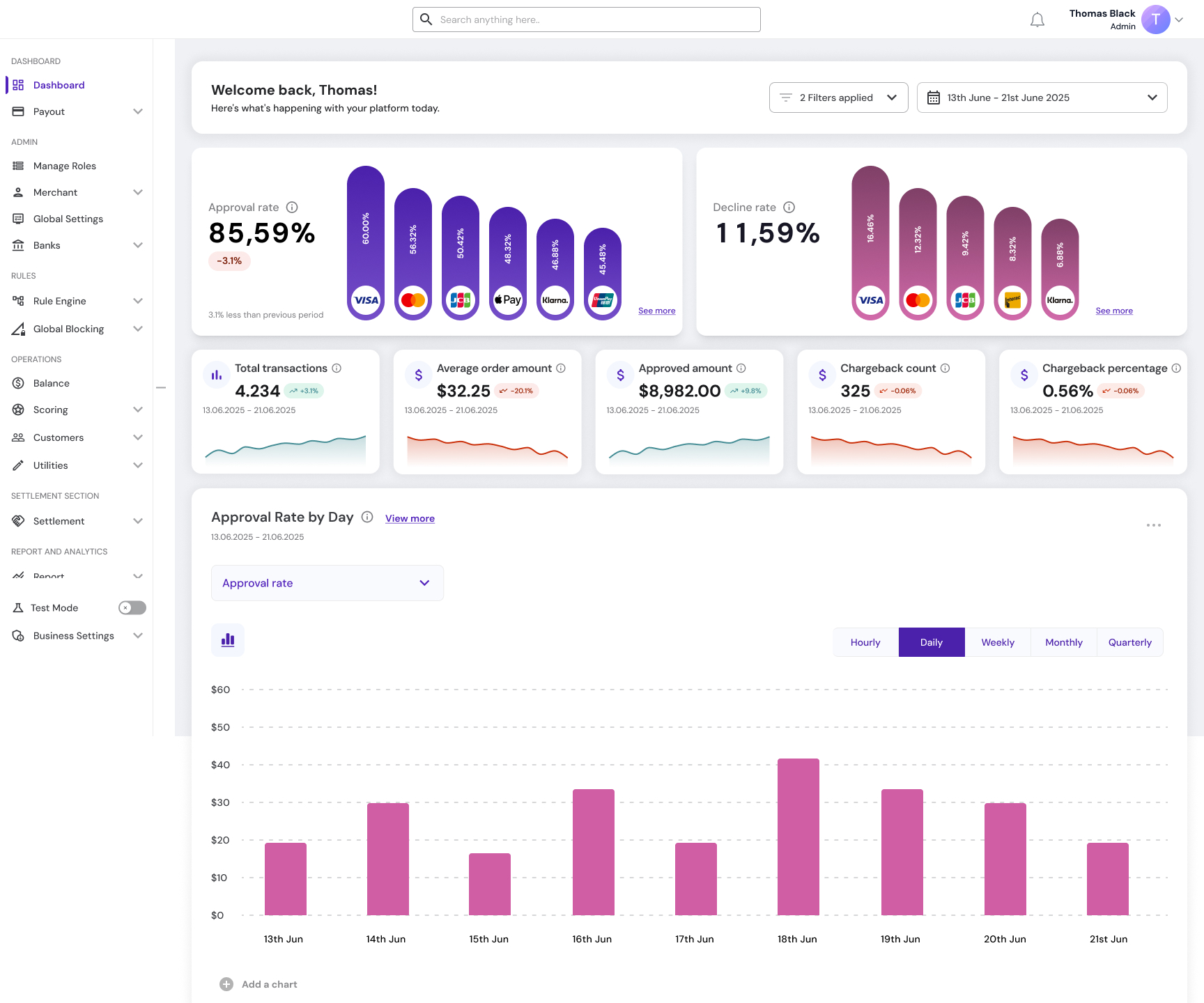Click the Add a chart button

click(x=258, y=984)
